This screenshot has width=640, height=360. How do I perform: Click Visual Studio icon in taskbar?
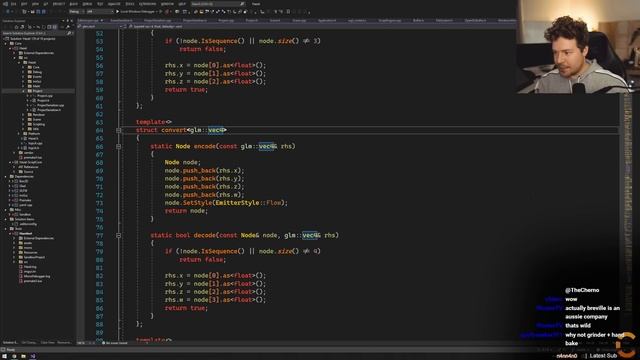[33, 356]
